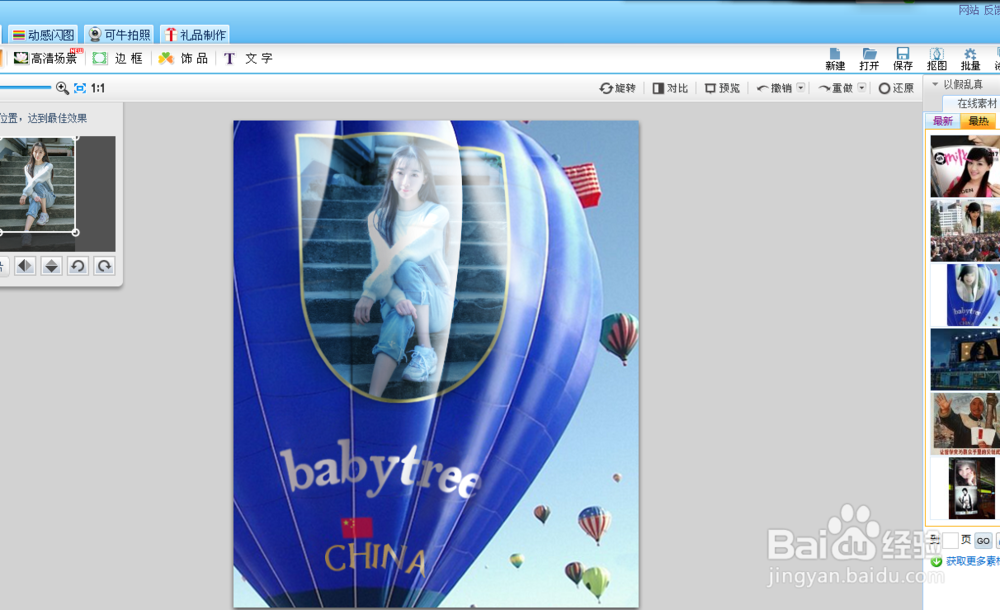Click the purple T 文字 text icon
Screen dimensions: 1000x610
coord(230,58)
